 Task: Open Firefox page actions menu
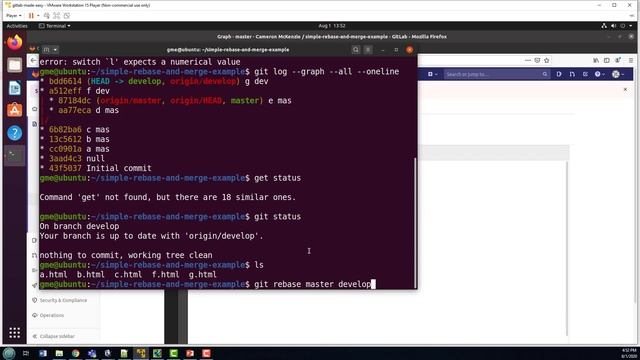[x=528, y=60]
